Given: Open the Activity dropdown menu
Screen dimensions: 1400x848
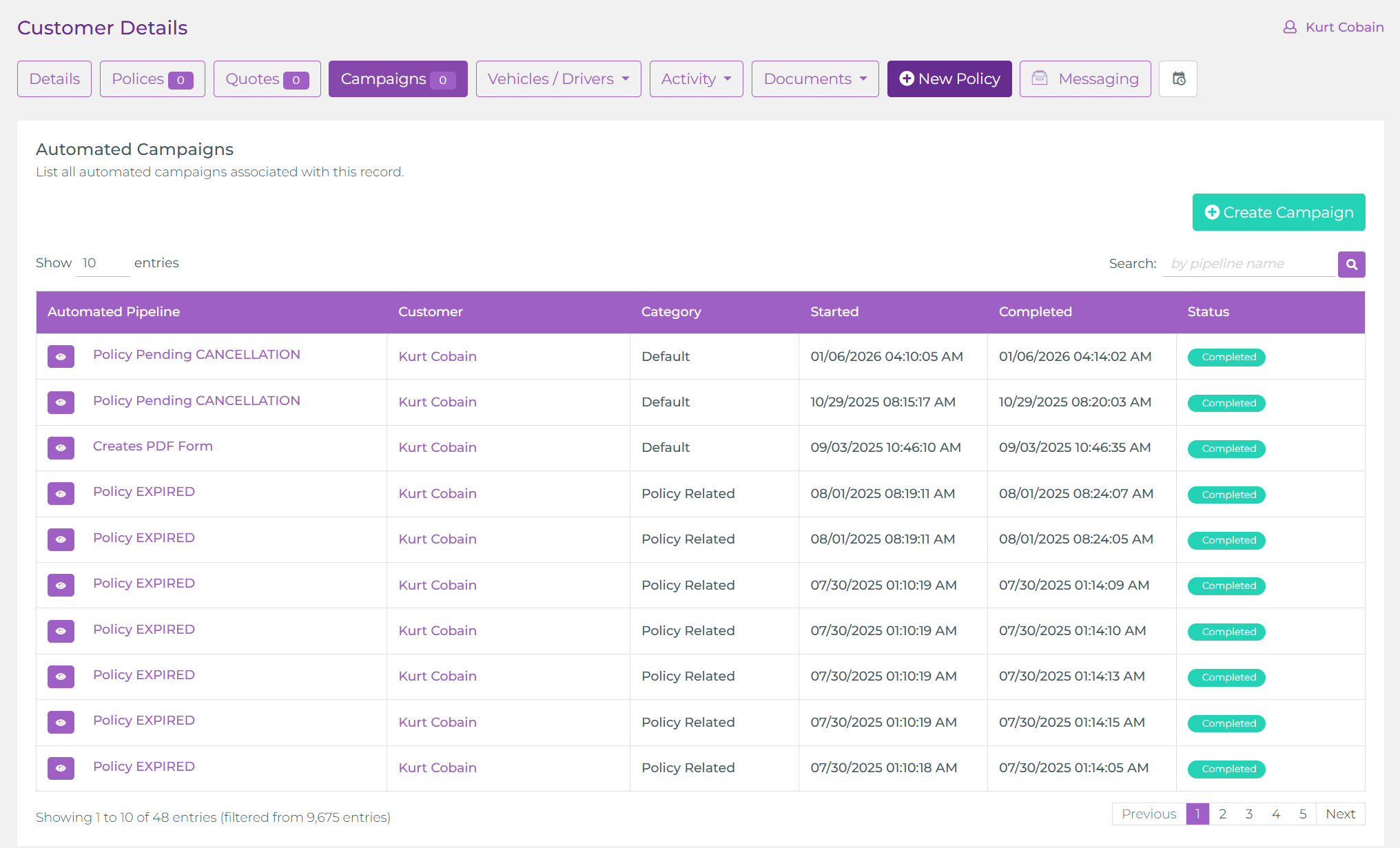Looking at the screenshot, I should 696,79.
